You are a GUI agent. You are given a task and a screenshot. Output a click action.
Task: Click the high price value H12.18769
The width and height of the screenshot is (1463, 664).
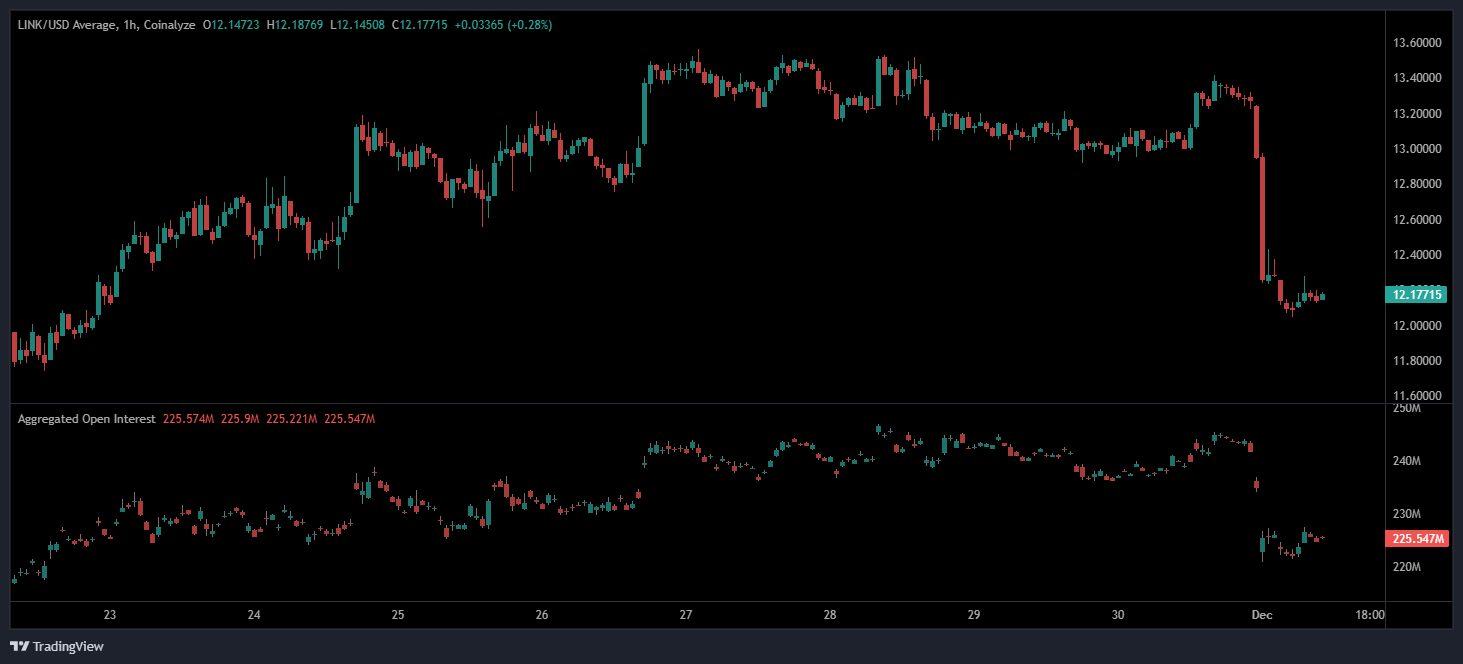click(x=299, y=24)
